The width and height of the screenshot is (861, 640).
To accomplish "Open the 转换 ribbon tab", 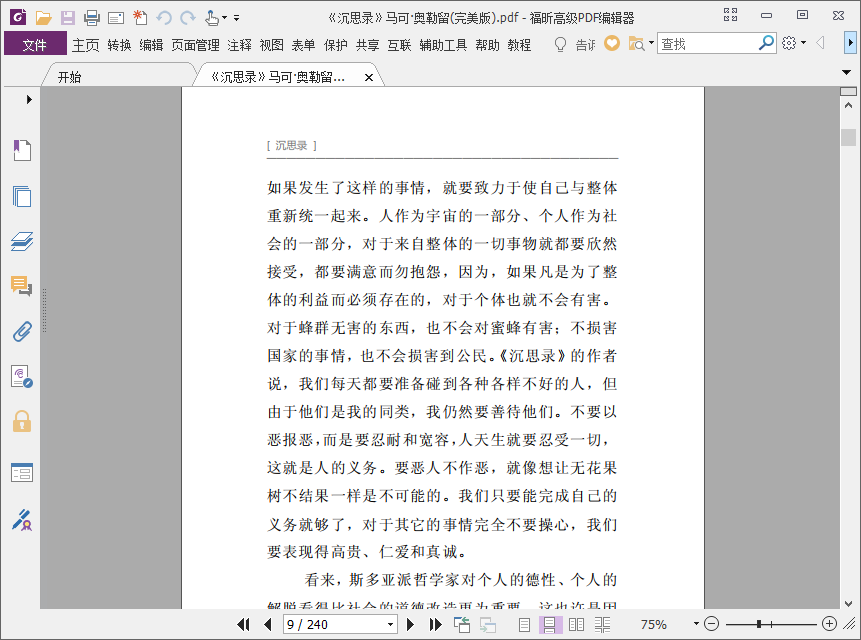I will (x=119, y=45).
